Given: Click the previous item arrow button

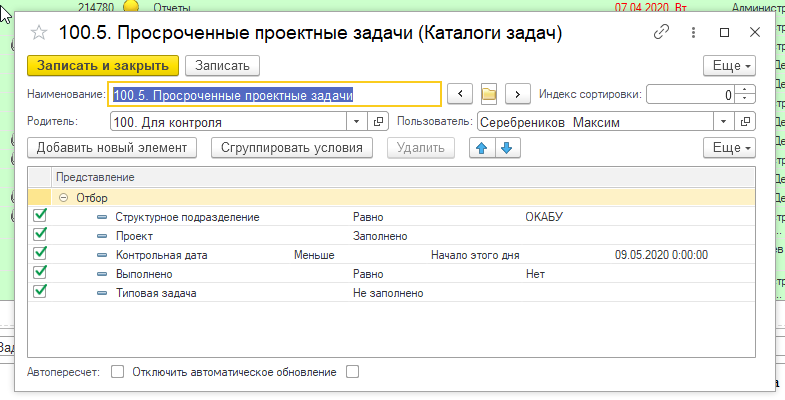Looking at the screenshot, I should (459, 94).
